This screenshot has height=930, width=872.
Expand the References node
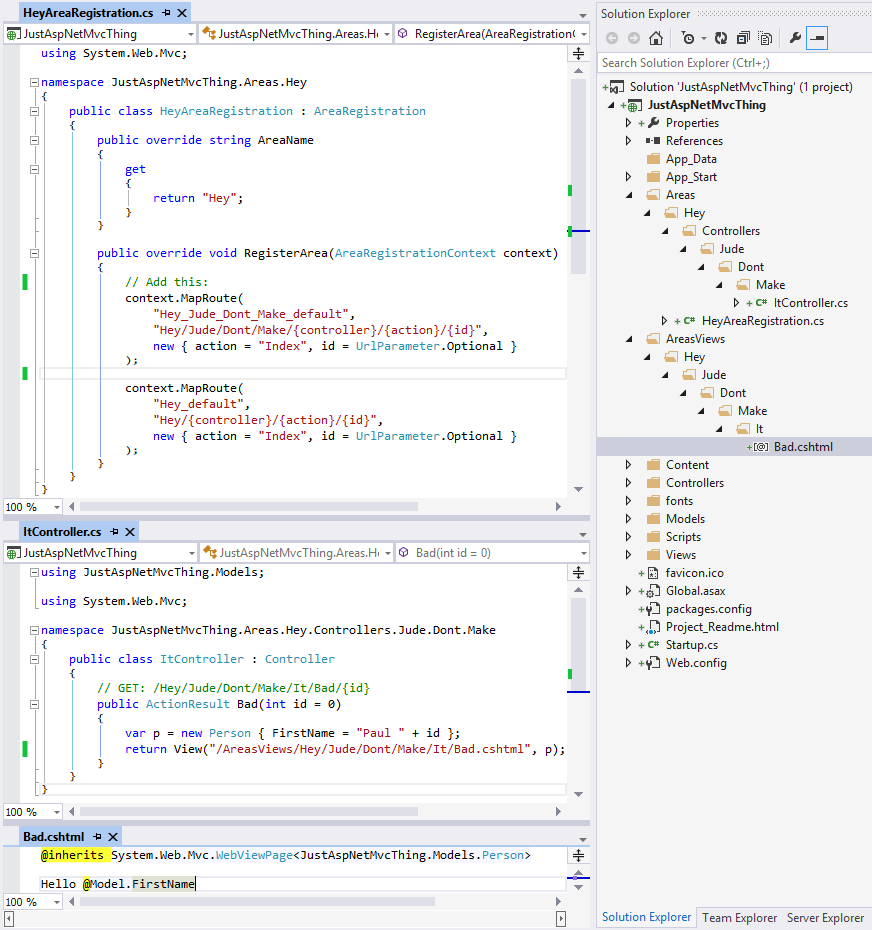click(x=628, y=141)
